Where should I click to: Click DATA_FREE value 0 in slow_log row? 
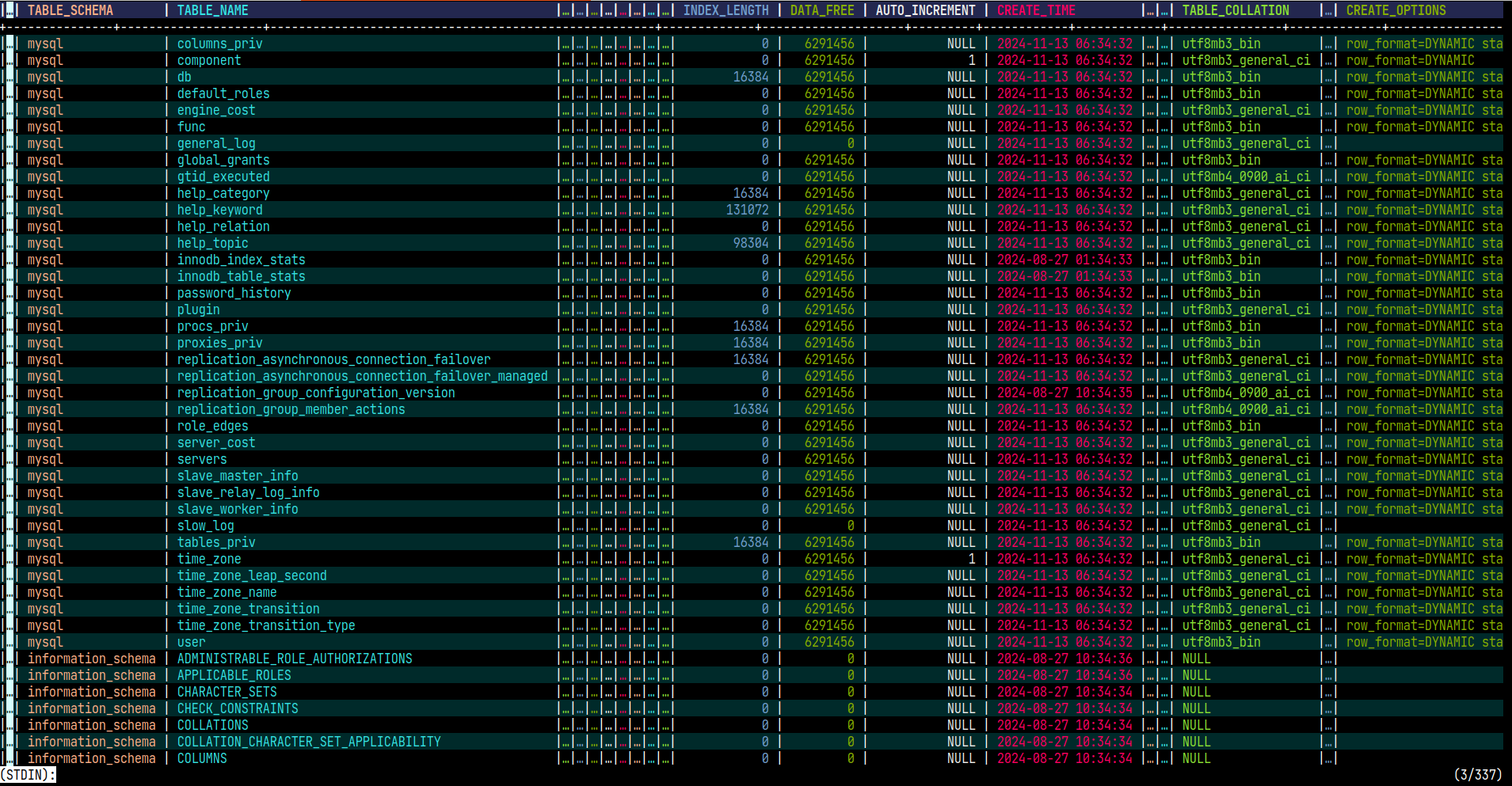tap(851, 526)
